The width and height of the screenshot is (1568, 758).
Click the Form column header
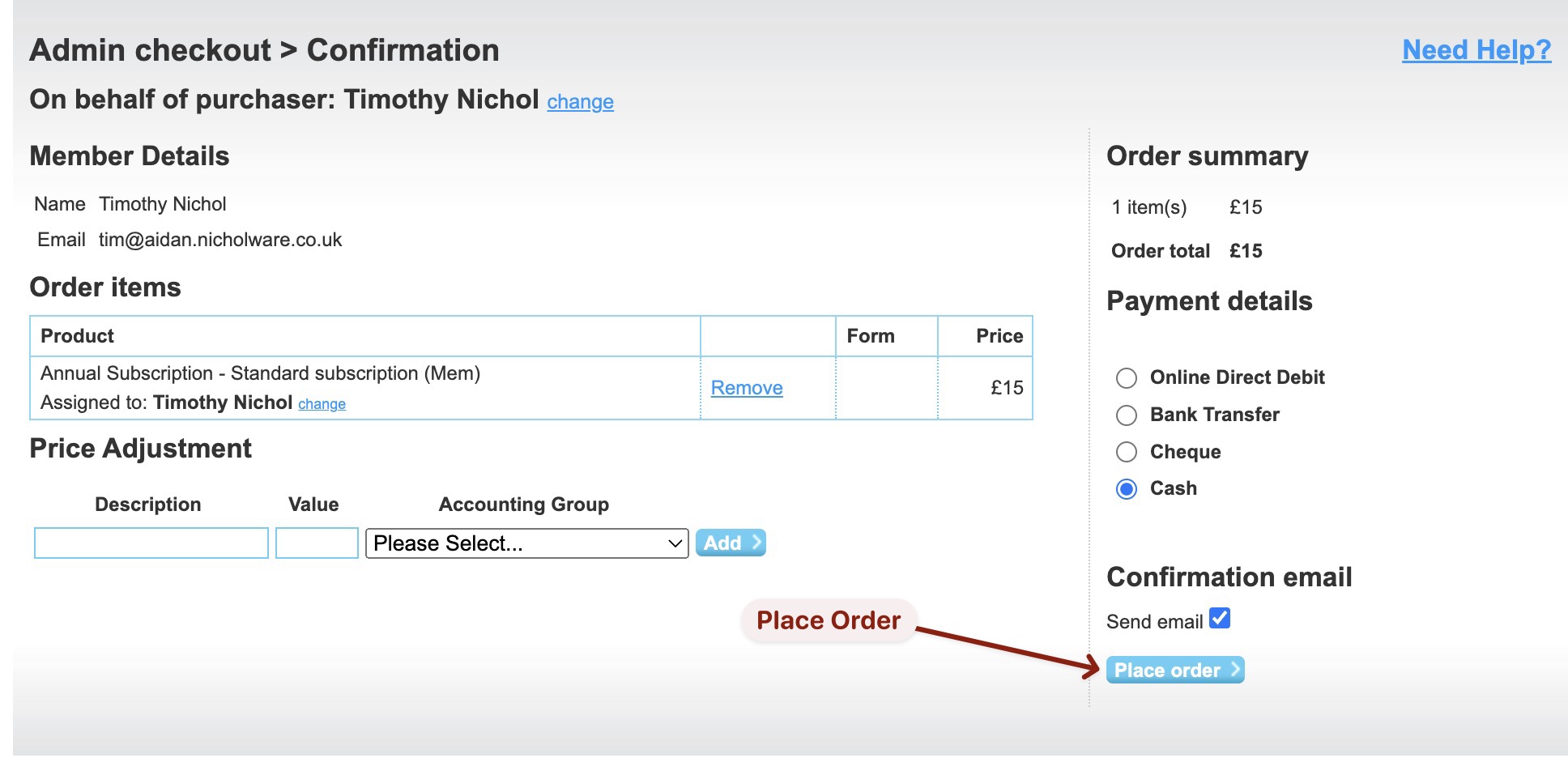[871, 336]
